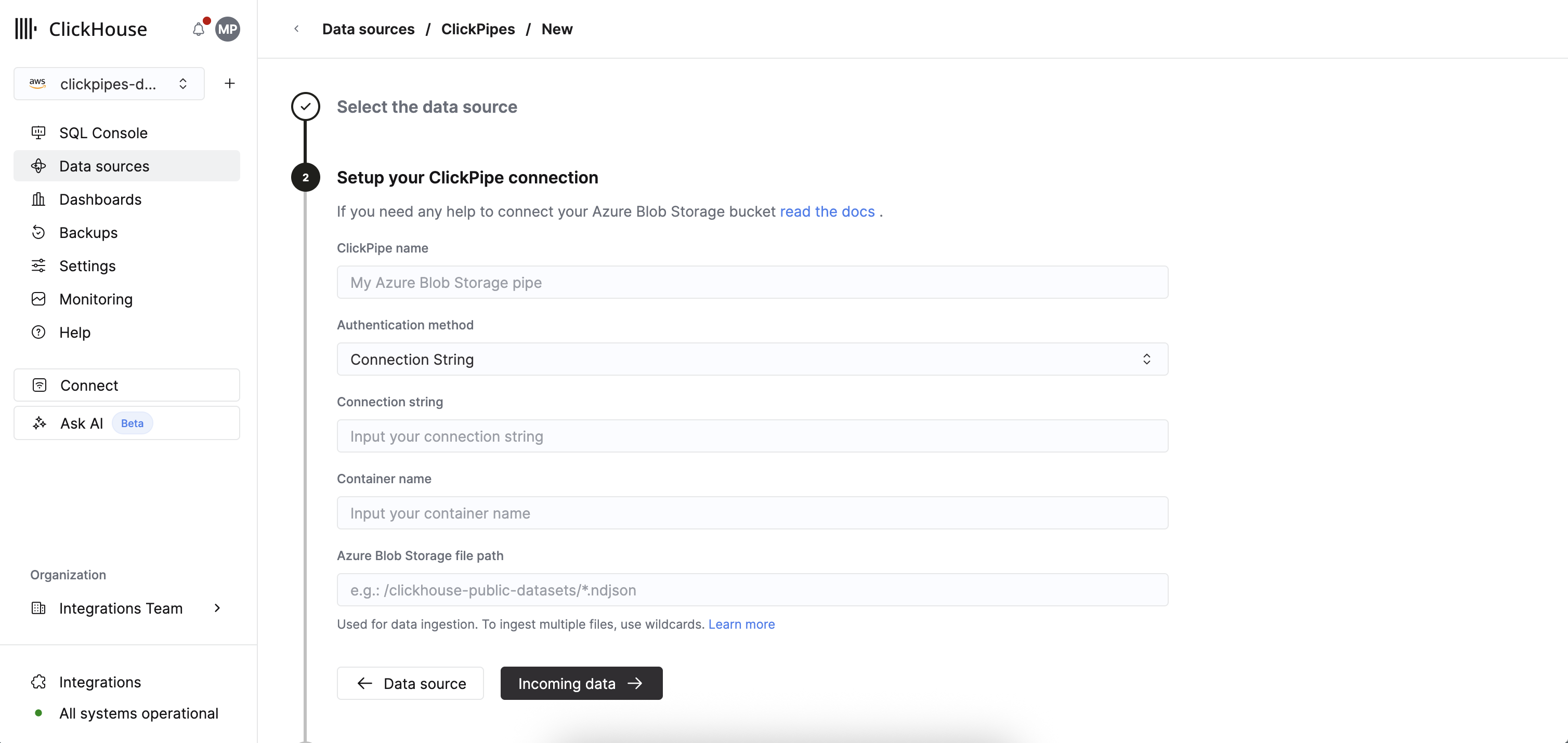Click the ClickPipe name input field

click(752, 282)
